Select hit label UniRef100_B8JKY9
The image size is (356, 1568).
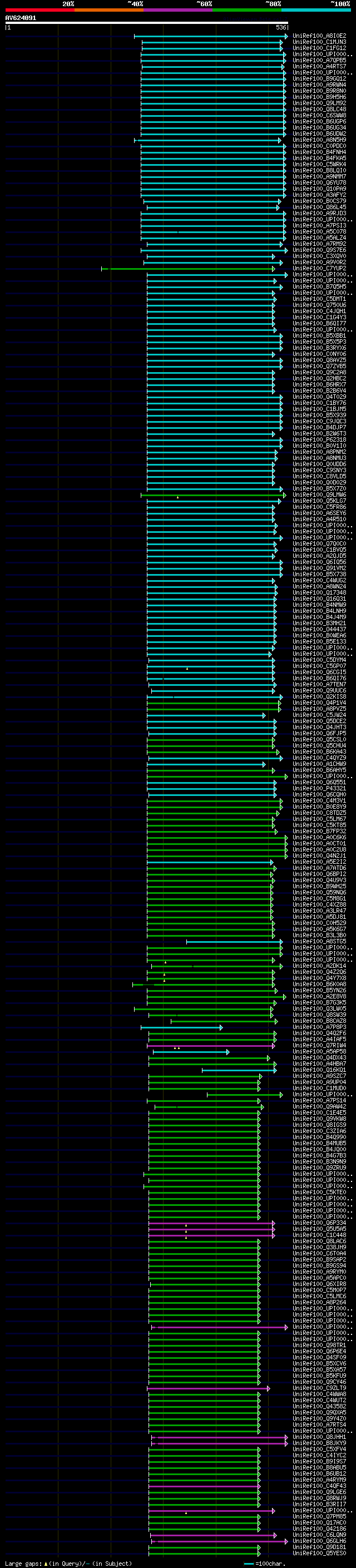pyautogui.click(x=319, y=1443)
